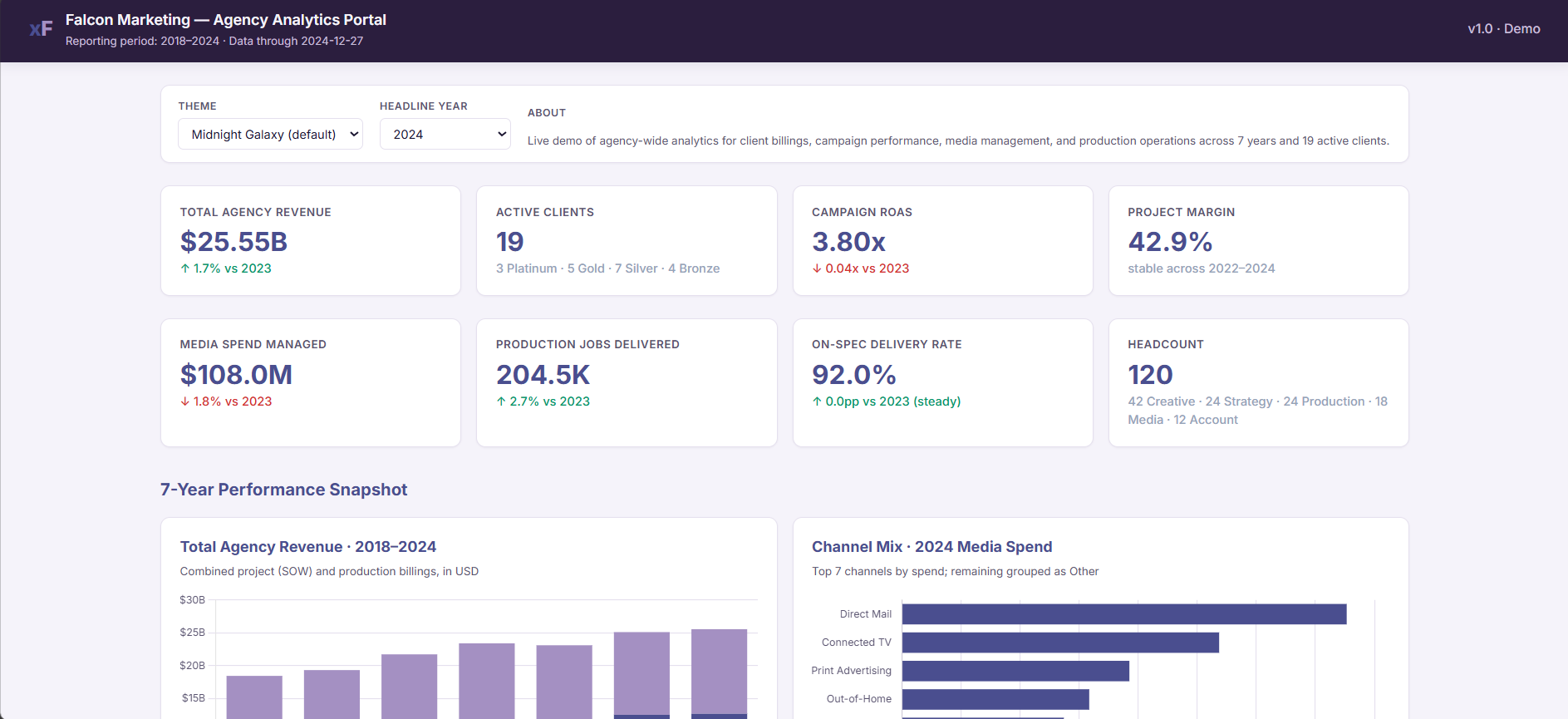The width and height of the screenshot is (1568, 719).
Task: Click the rightmost revenue bar in the chart
Action: (719, 673)
